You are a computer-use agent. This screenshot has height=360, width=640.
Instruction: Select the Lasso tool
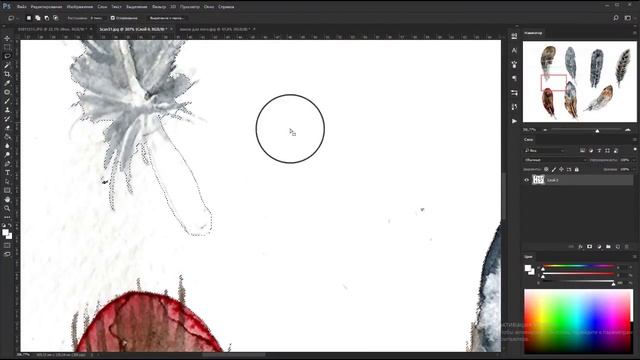[7, 56]
